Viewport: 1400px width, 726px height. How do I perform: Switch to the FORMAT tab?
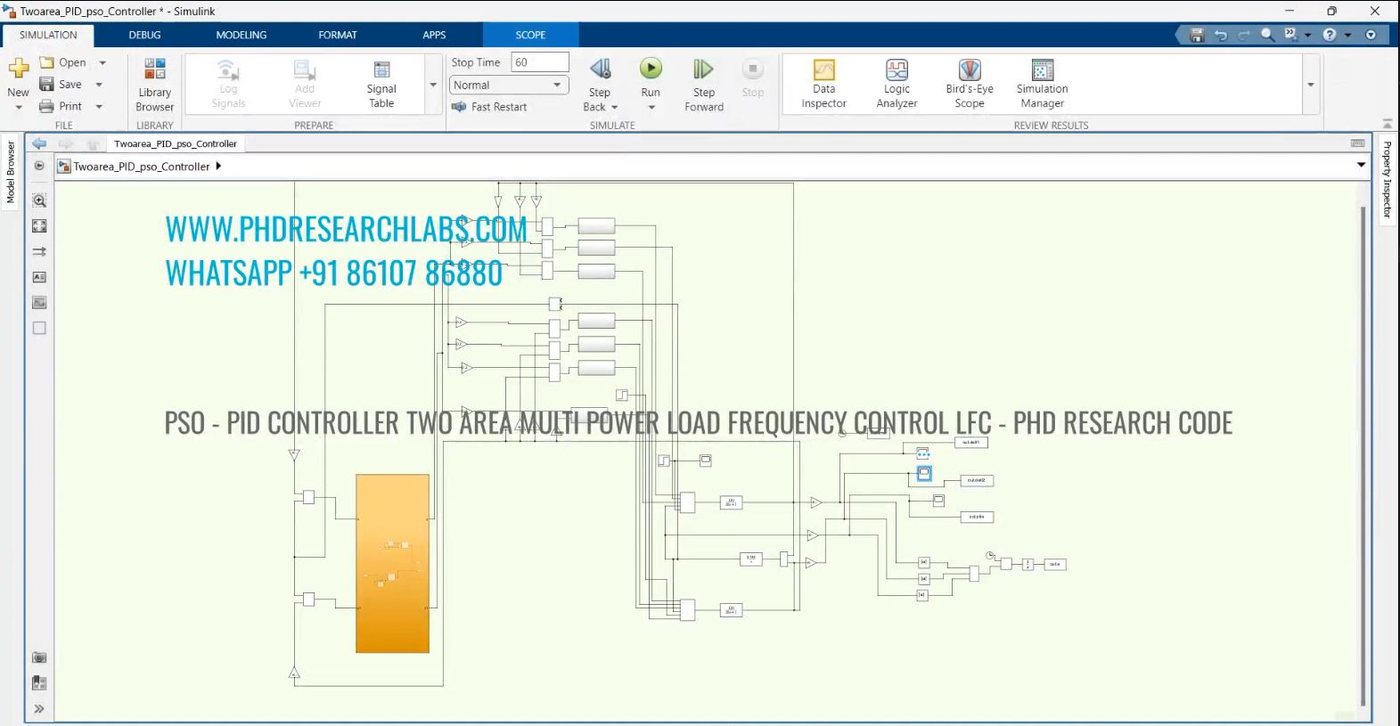337,35
